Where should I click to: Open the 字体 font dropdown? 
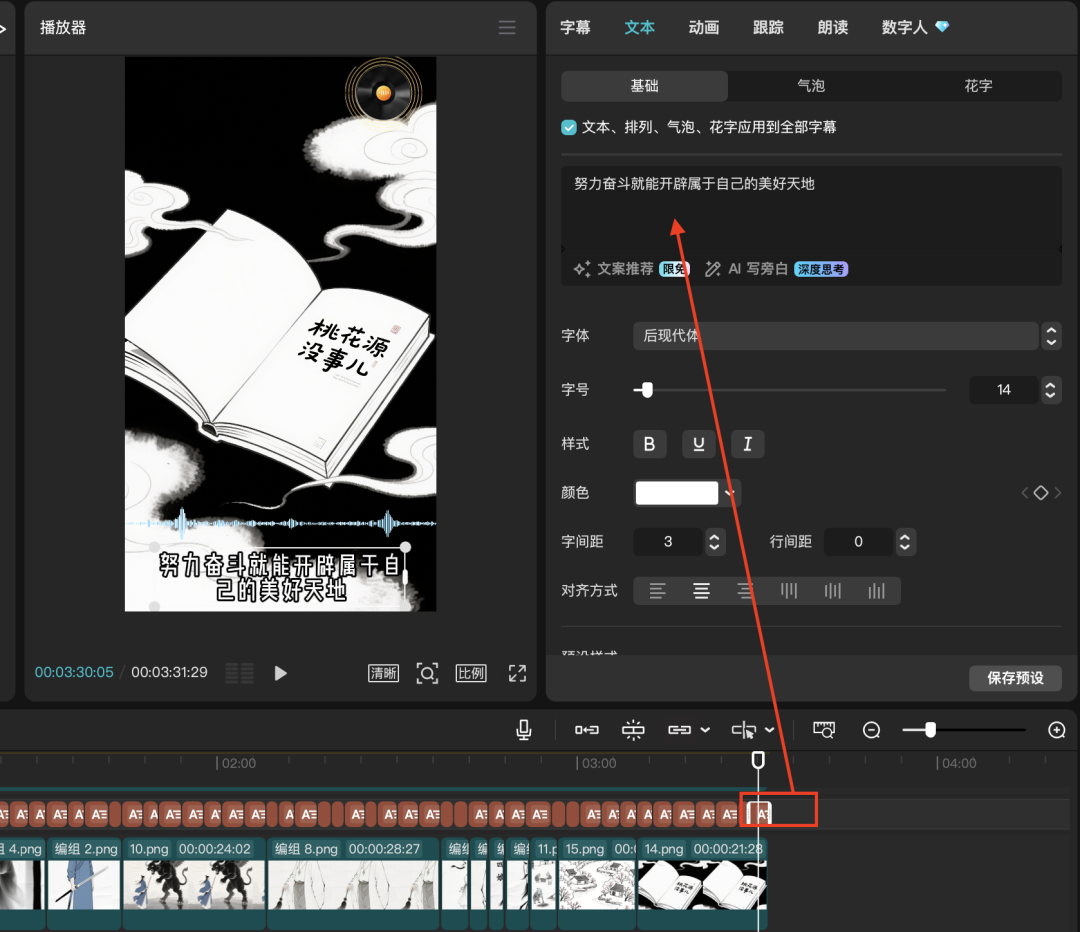click(x=835, y=336)
